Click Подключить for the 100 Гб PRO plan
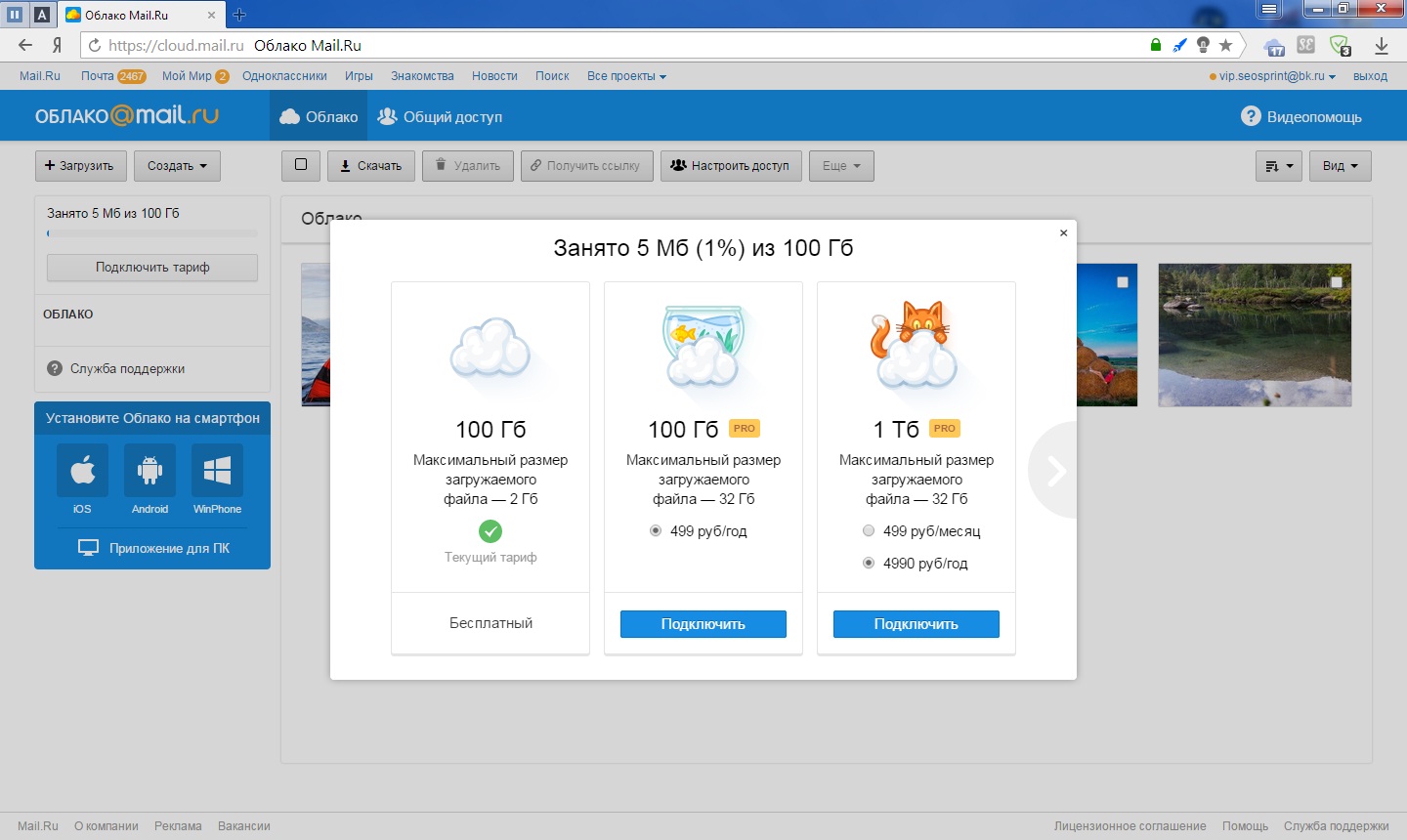This screenshot has width=1407, height=840. [703, 624]
